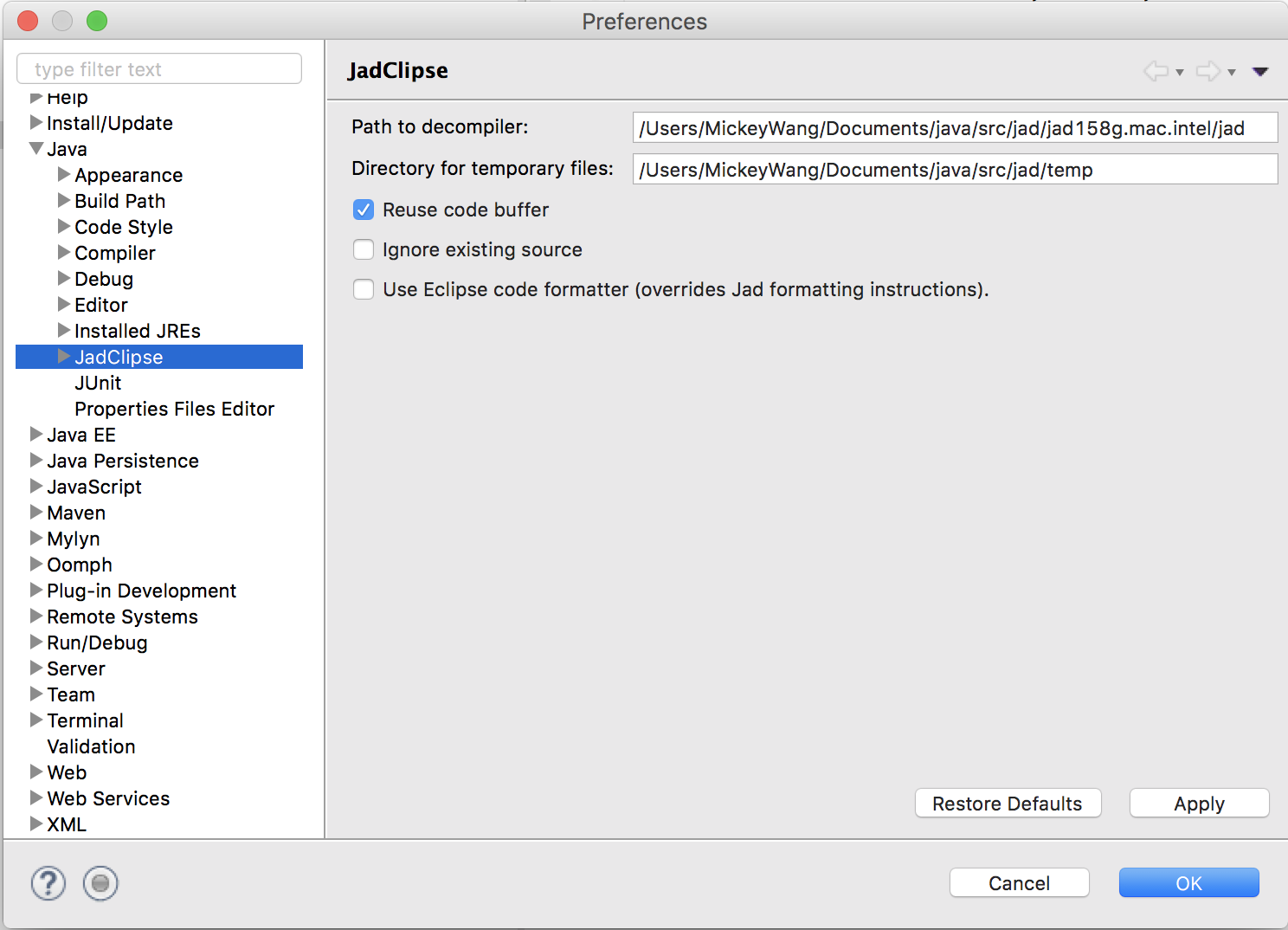Open the Help question mark icon
The height and width of the screenshot is (930, 1288).
click(48, 883)
